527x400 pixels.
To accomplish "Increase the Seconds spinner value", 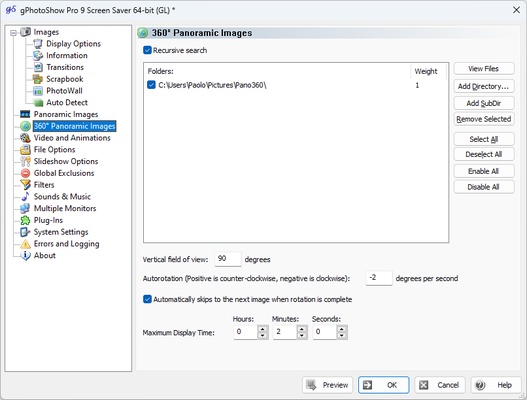I will point(342,329).
